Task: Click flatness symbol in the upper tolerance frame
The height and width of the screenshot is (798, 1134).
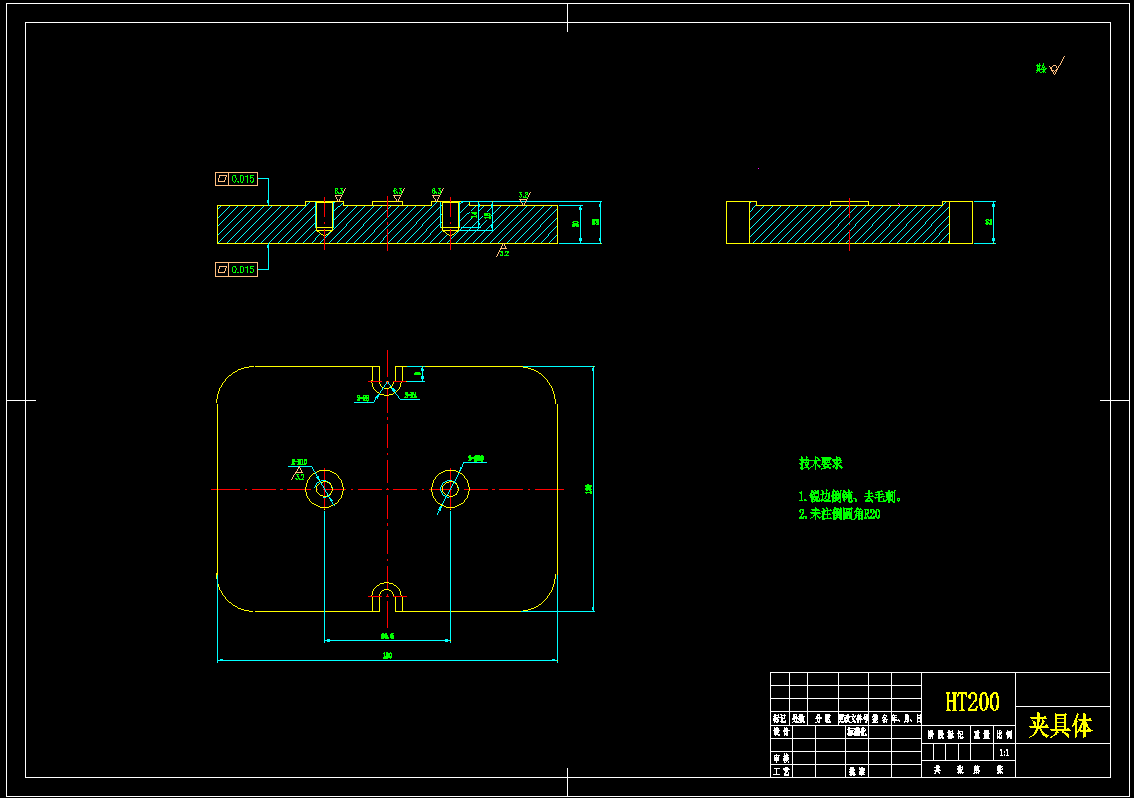Action: tap(223, 179)
